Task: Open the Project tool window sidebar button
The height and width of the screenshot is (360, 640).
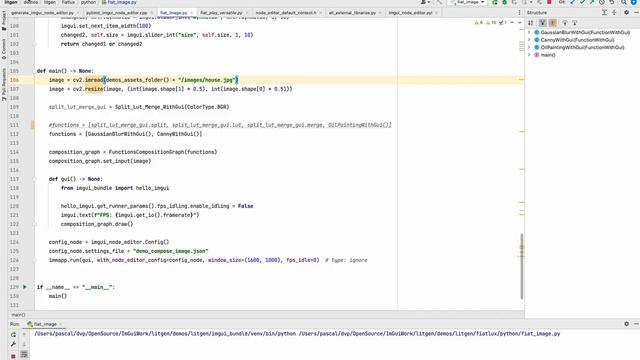Action: [4, 20]
